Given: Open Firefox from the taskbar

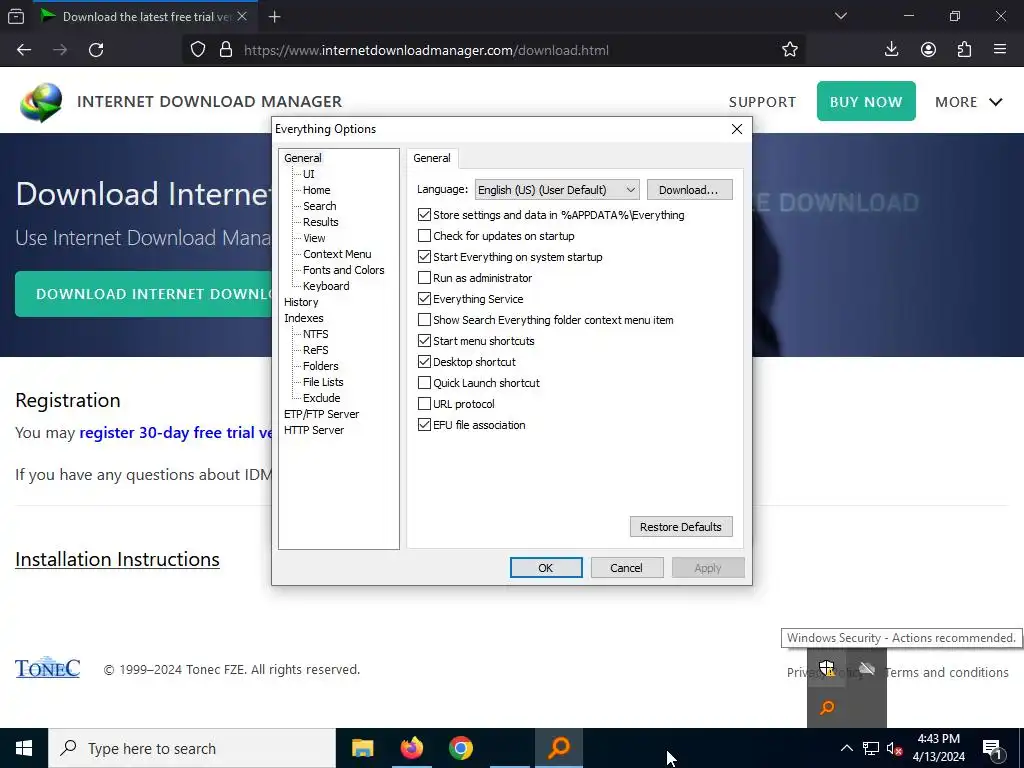Looking at the screenshot, I should 411,748.
